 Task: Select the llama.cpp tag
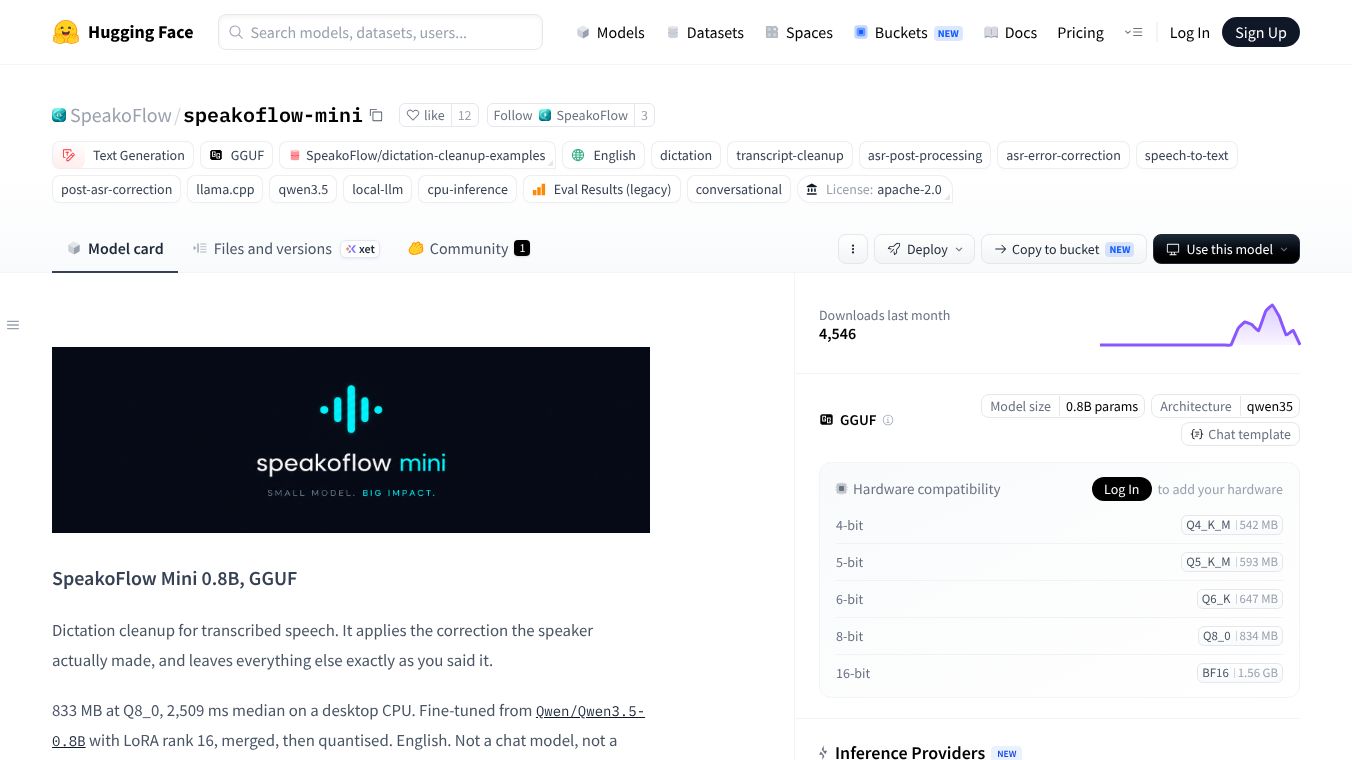tap(225, 189)
